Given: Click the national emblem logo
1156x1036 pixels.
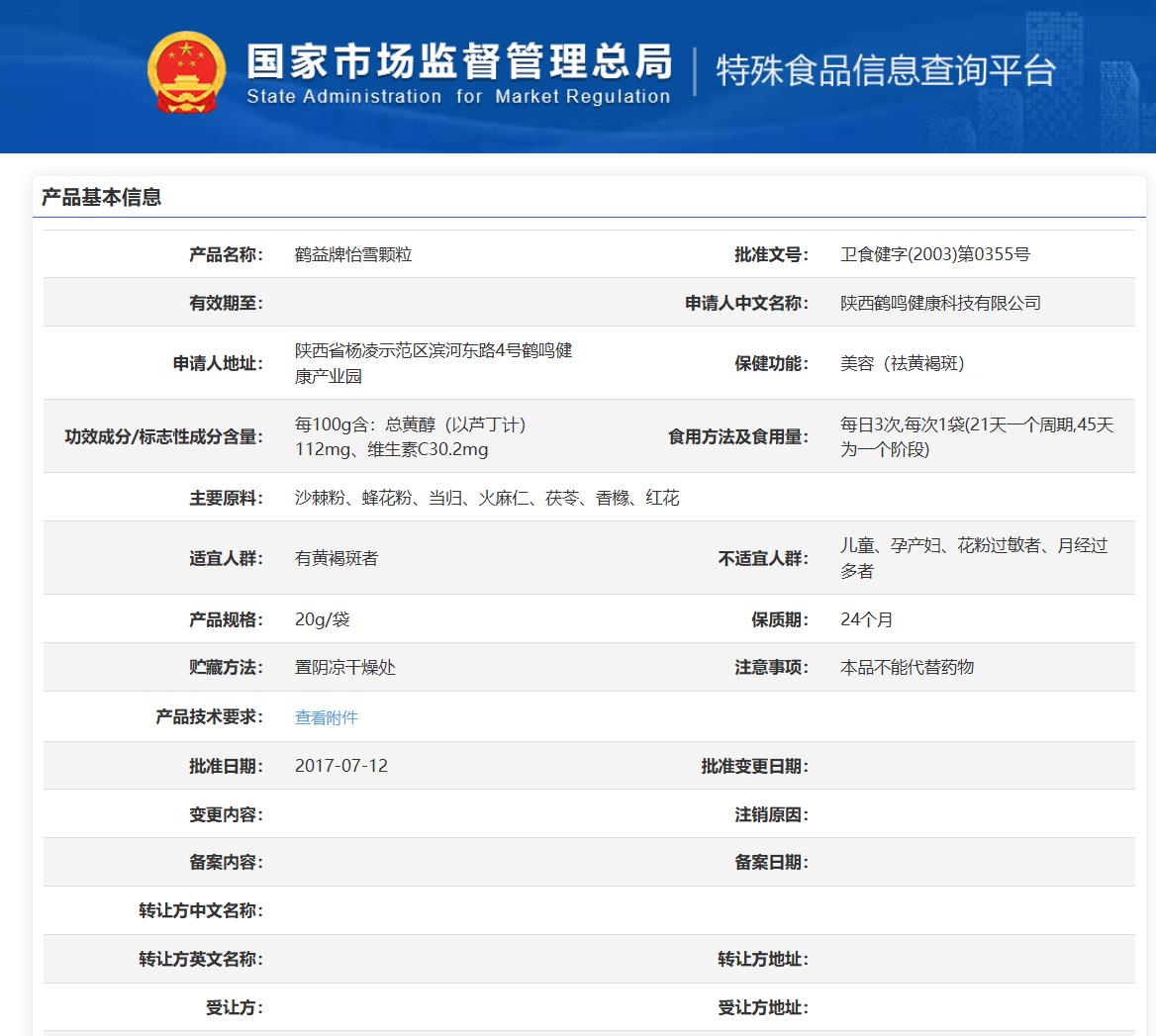Looking at the screenshot, I should 186,72.
